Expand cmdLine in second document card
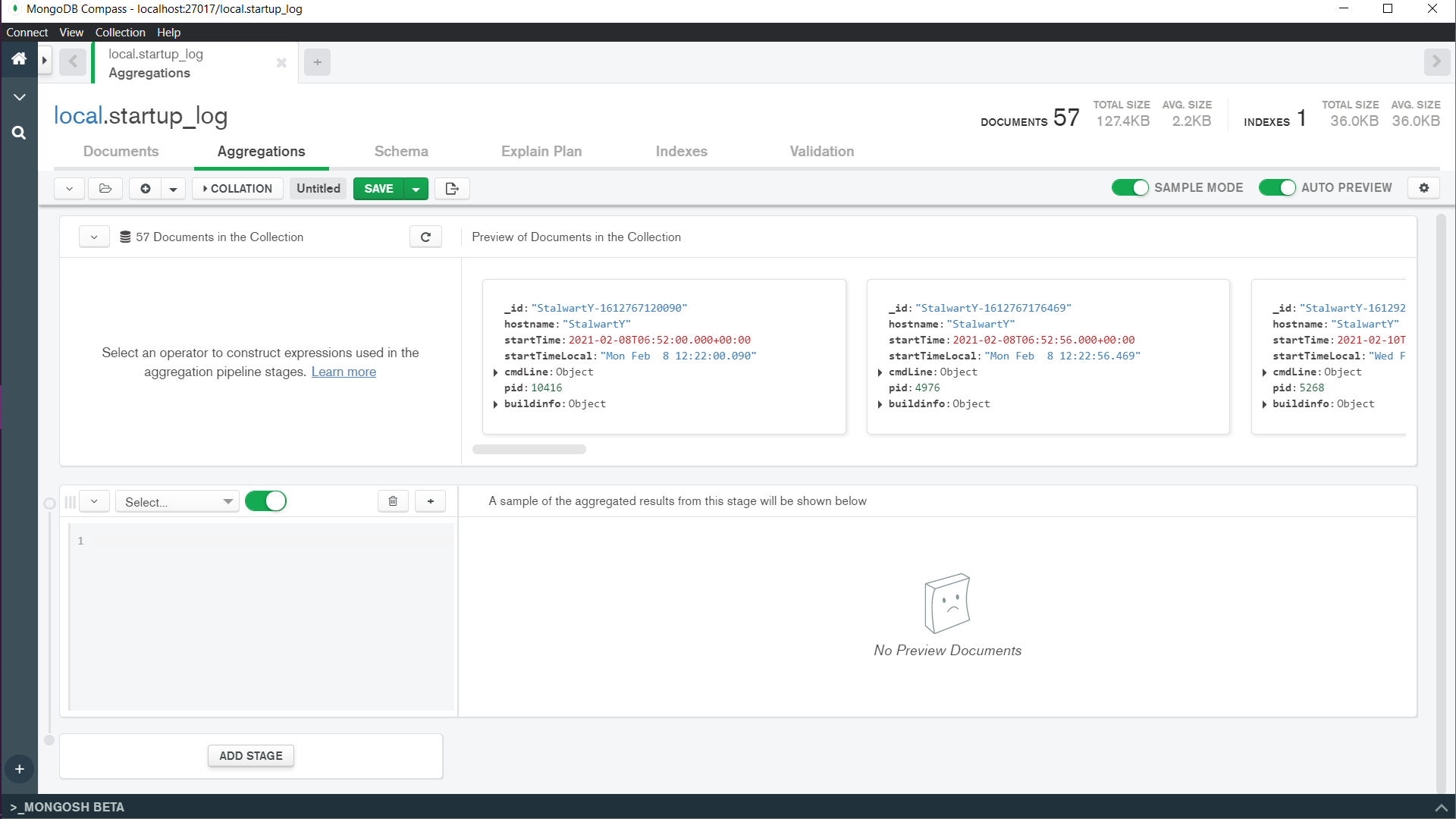Viewport: 1456px width, 819px height. [880, 372]
